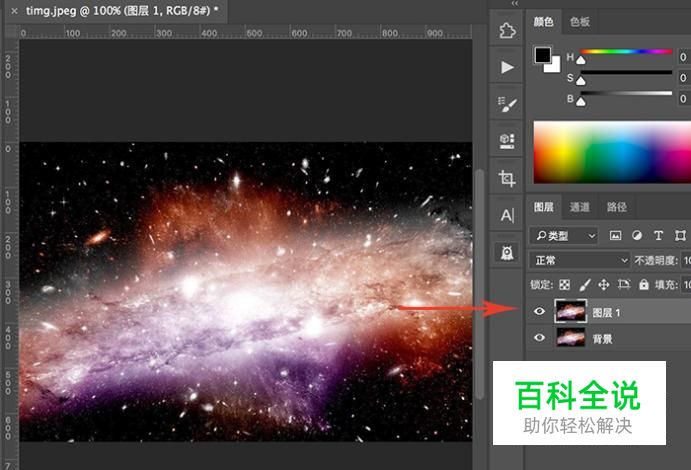Screen dimensions: 691x470
Task: Lock transparent pixels checkerboard icon
Action: point(565,285)
